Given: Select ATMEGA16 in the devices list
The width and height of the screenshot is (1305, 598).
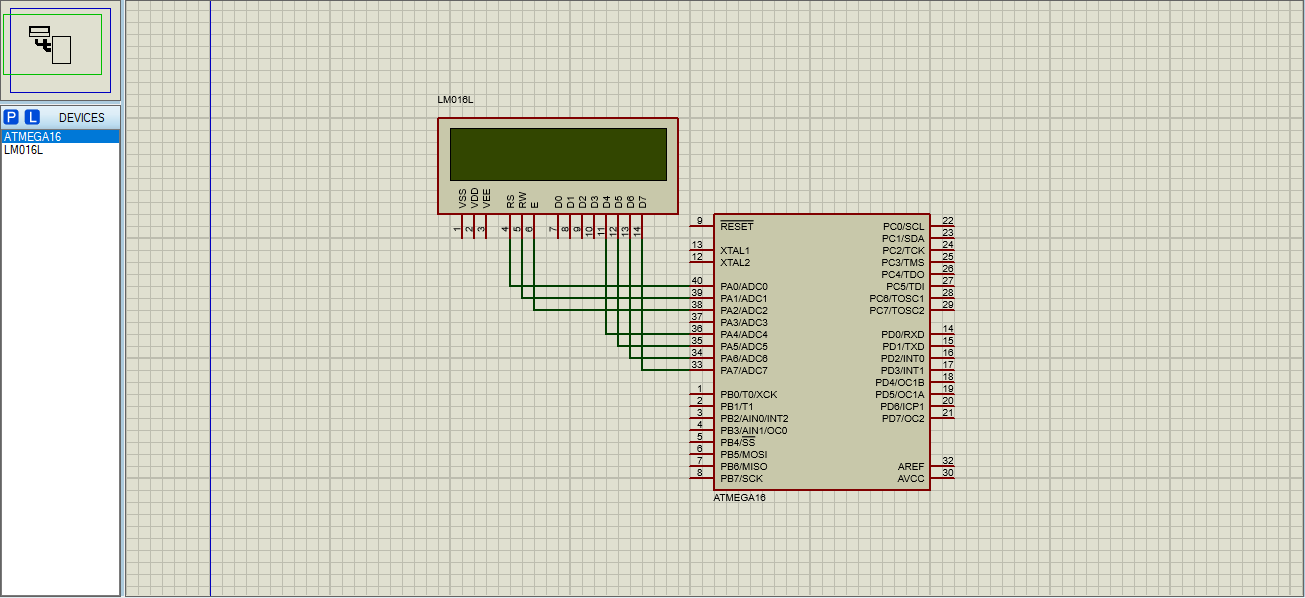Looking at the screenshot, I should [33, 137].
